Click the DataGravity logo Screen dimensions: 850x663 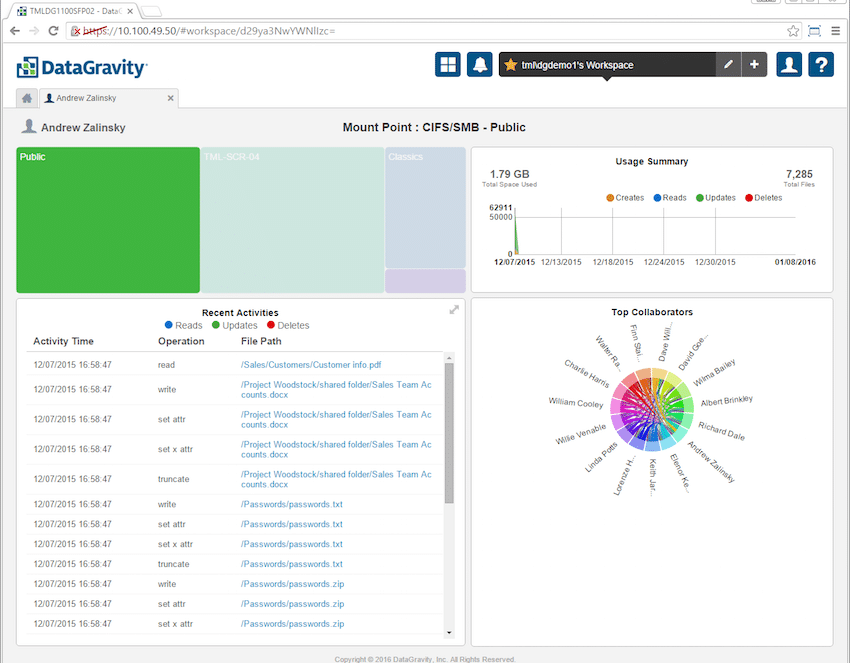(x=82, y=67)
